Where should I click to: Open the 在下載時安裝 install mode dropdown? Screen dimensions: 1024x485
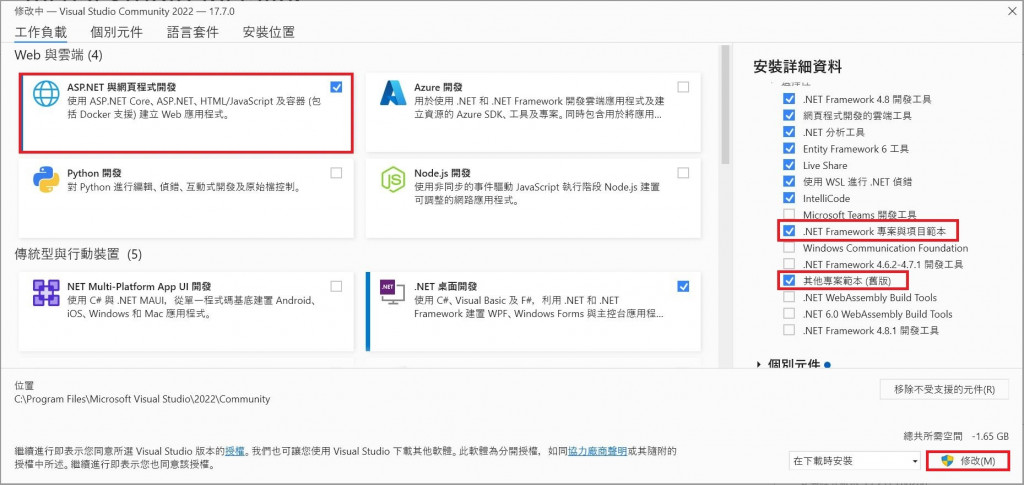(x=856, y=461)
